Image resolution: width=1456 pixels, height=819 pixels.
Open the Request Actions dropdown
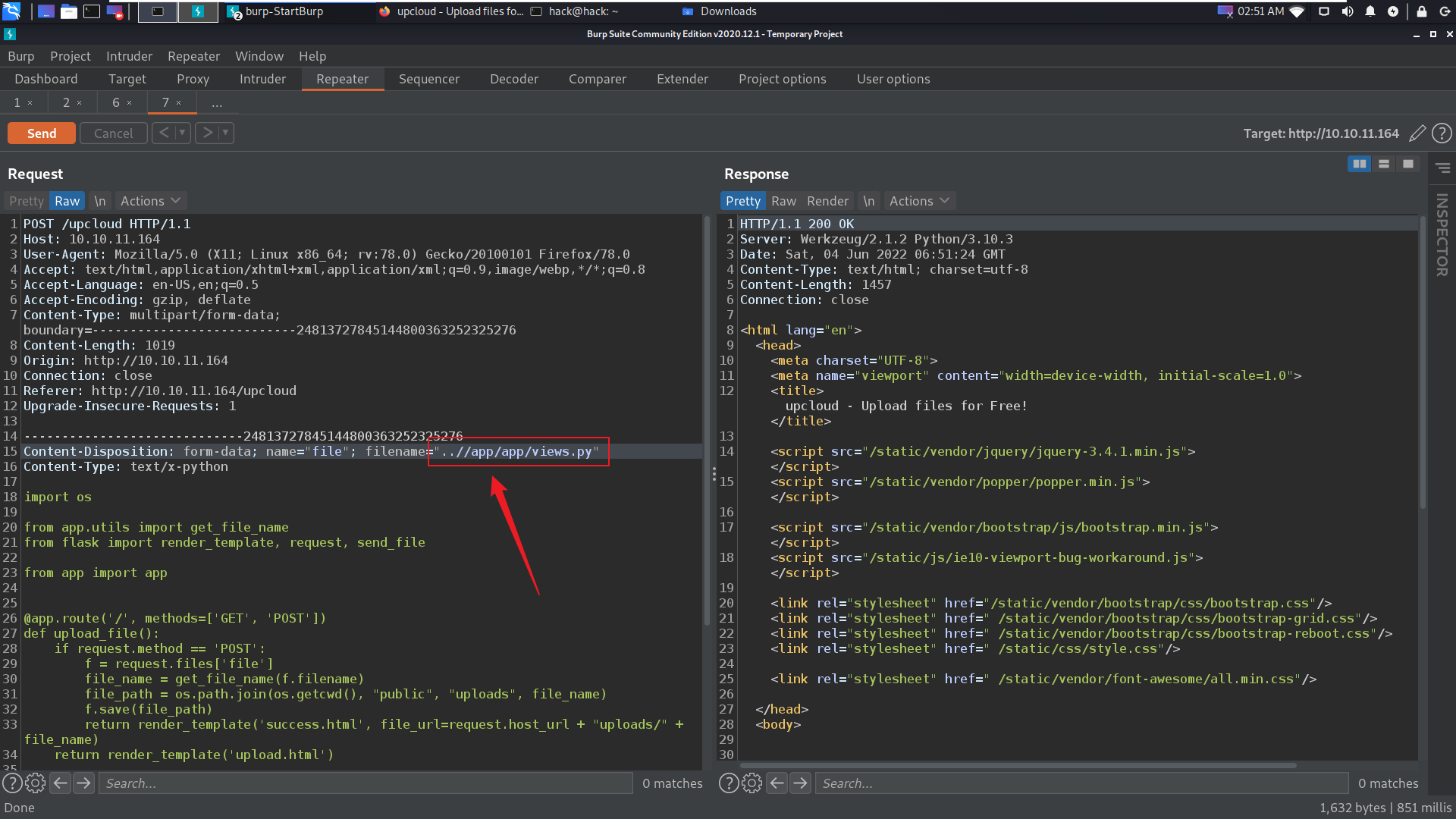click(150, 201)
